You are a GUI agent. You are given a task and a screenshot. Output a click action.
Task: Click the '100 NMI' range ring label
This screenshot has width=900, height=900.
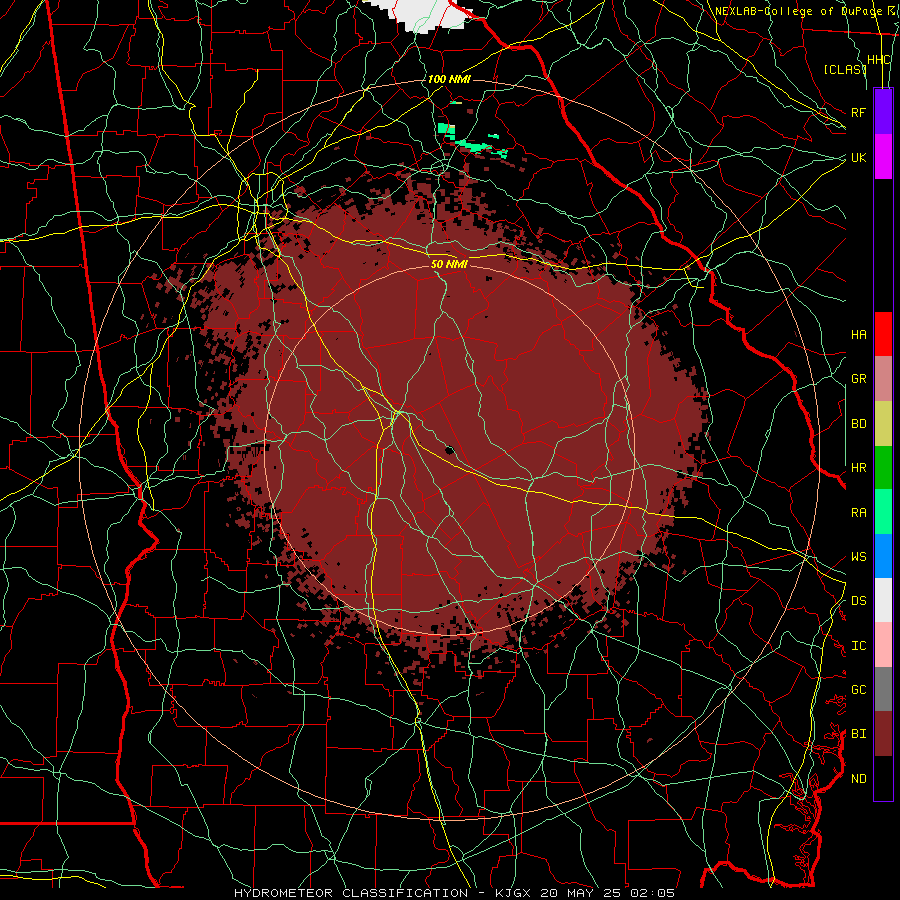click(449, 79)
